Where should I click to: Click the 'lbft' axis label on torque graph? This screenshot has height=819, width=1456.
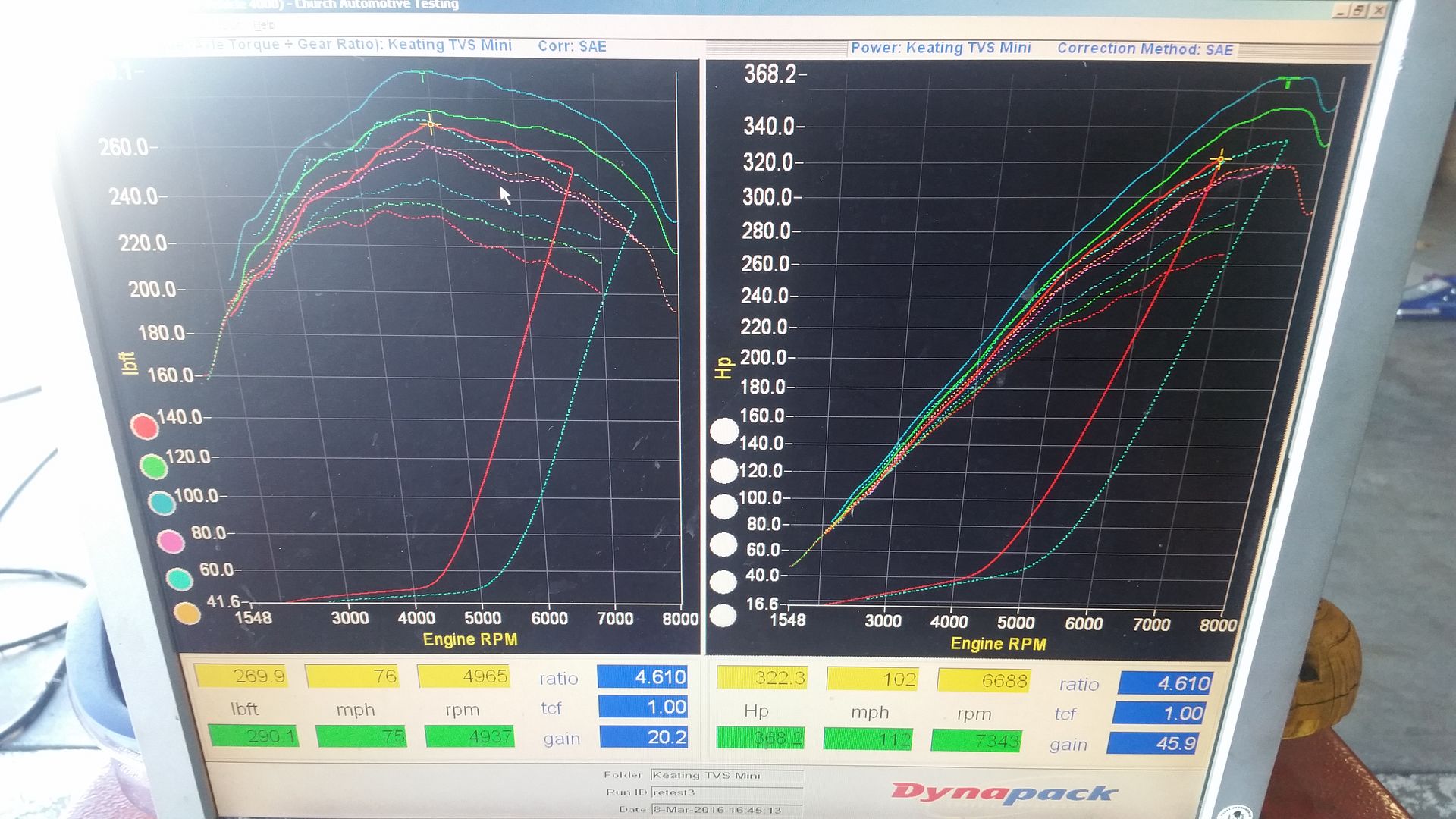pos(129,363)
